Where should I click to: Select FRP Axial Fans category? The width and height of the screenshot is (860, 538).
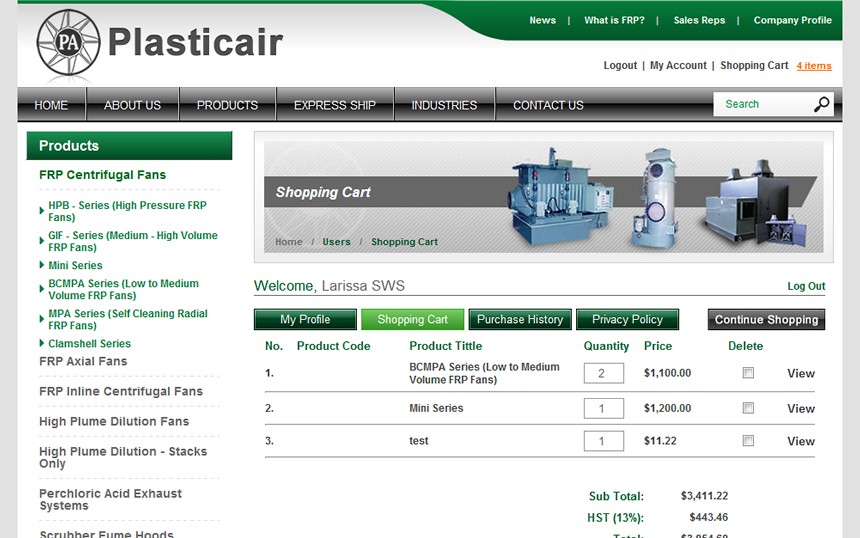[x=83, y=361]
